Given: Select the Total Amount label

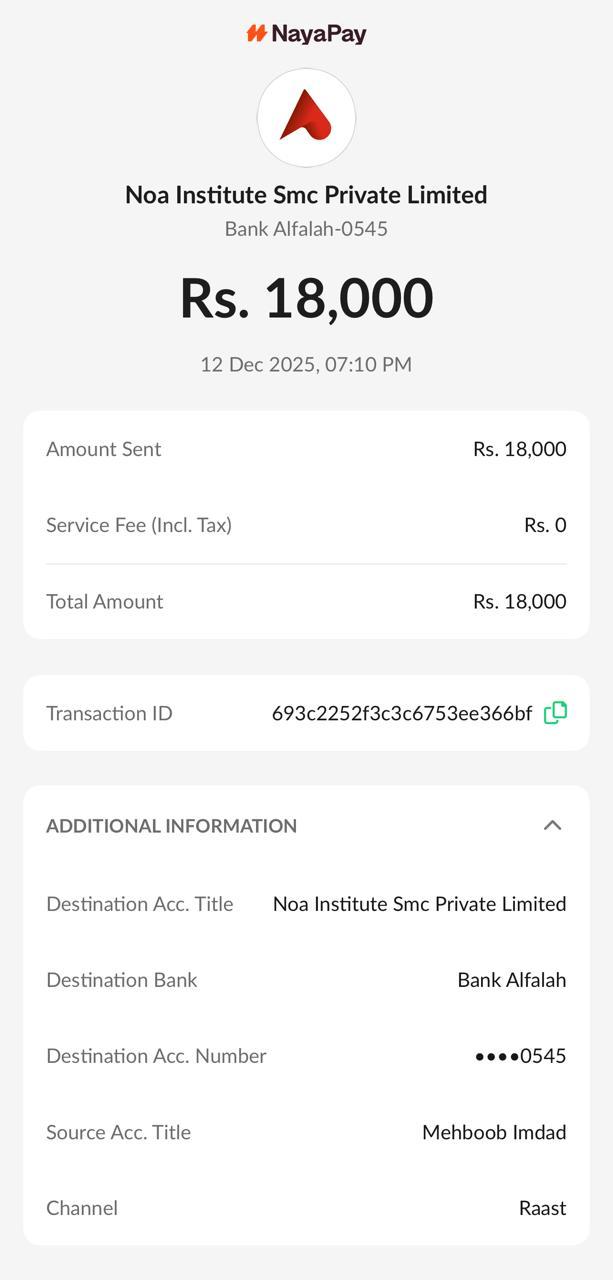Looking at the screenshot, I should pyautogui.click(x=104, y=601).
